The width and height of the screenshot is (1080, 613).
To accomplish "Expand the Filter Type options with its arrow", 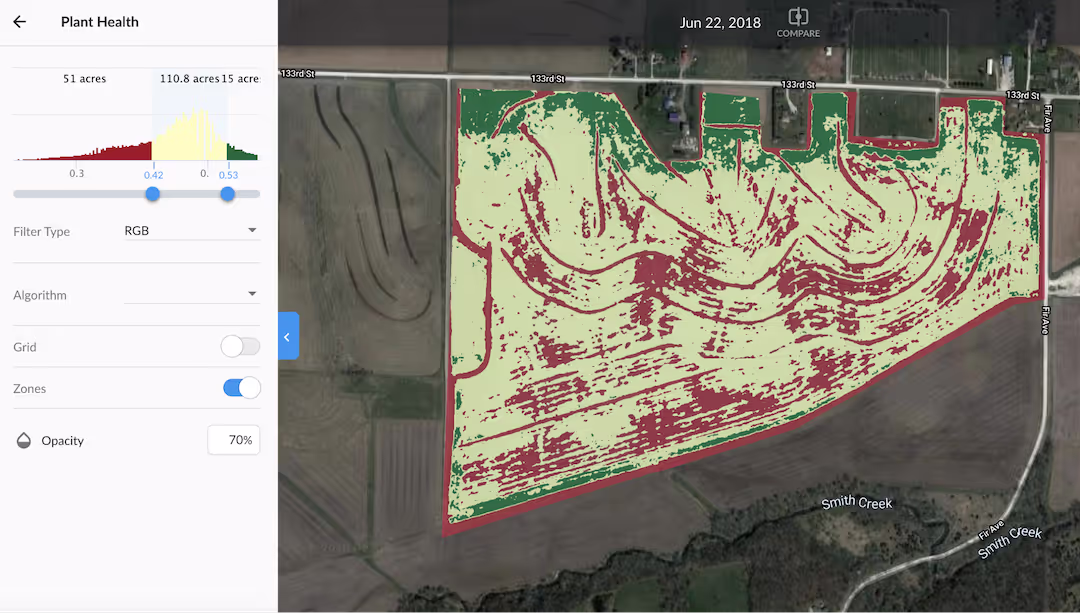I will [x=252, y=230].
